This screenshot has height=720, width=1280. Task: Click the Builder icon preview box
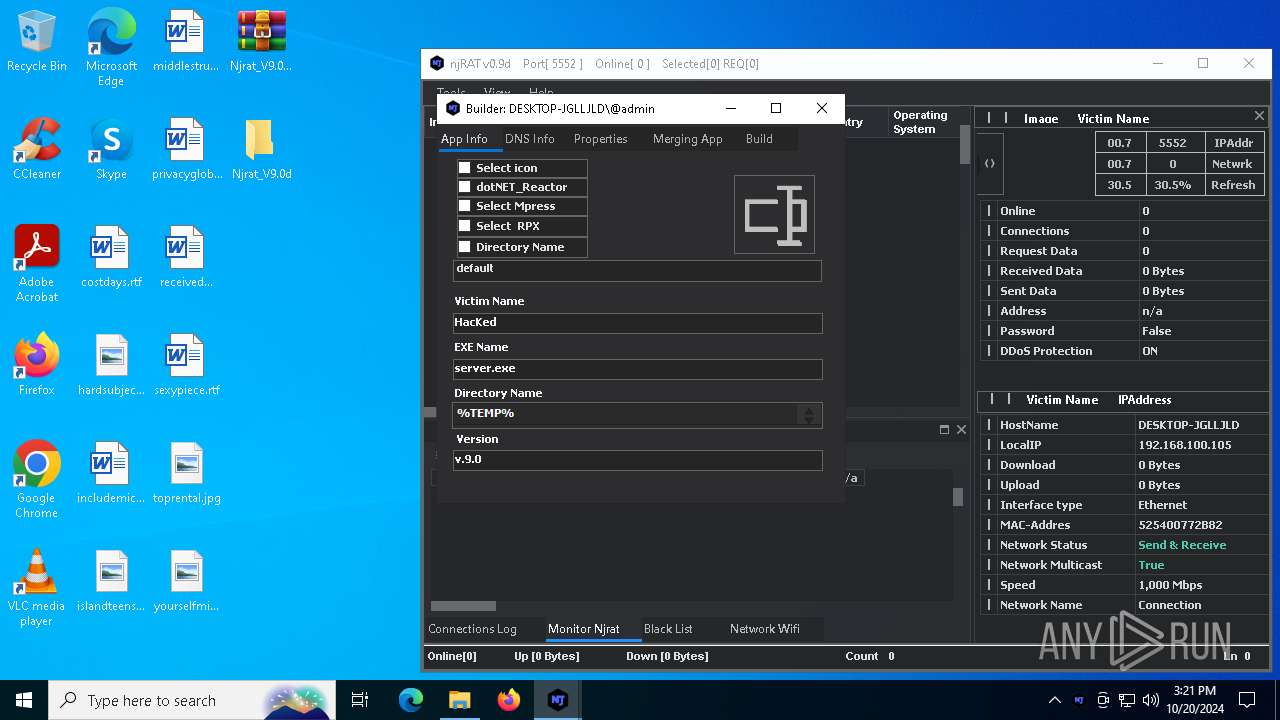[774, 214]
